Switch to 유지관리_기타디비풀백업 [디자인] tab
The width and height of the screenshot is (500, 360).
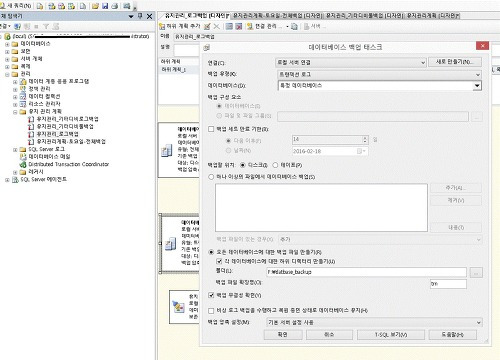click(x=365, y=16)
